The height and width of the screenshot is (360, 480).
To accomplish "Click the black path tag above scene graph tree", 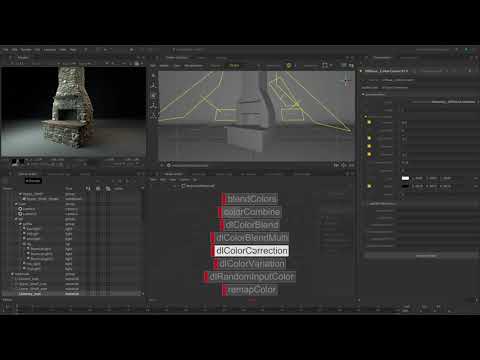I will (33, 181).
